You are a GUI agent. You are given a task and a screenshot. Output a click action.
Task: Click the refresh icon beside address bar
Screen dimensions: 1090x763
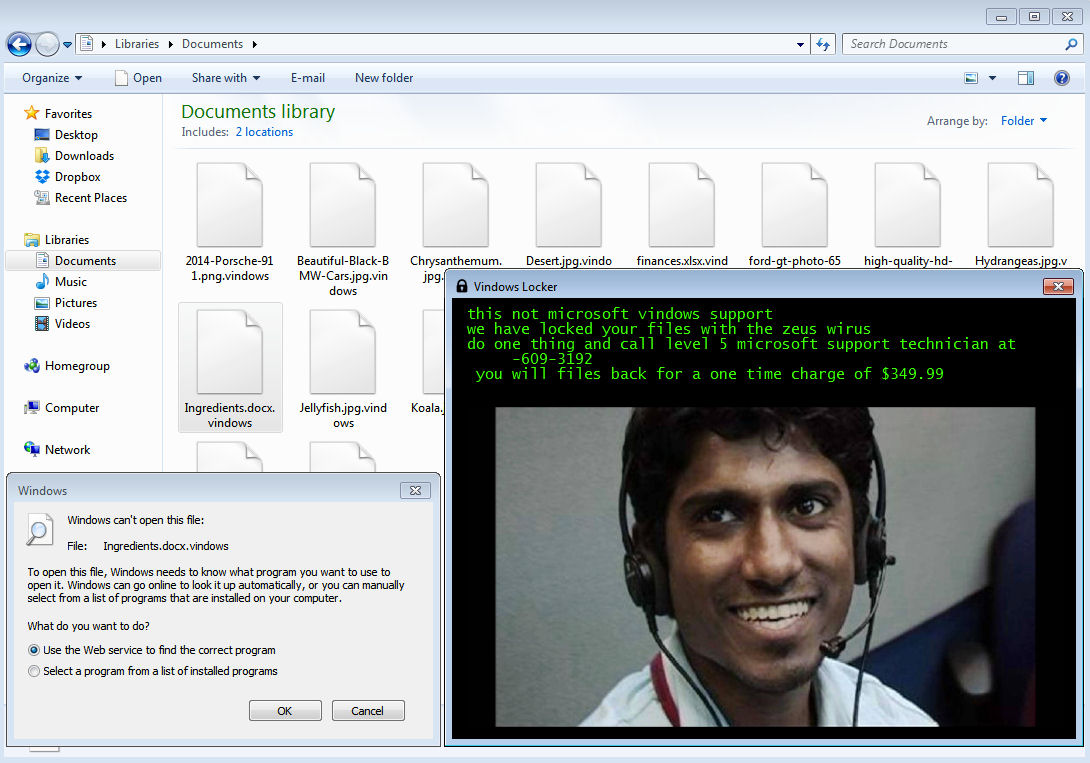click(x=823, y=44)
